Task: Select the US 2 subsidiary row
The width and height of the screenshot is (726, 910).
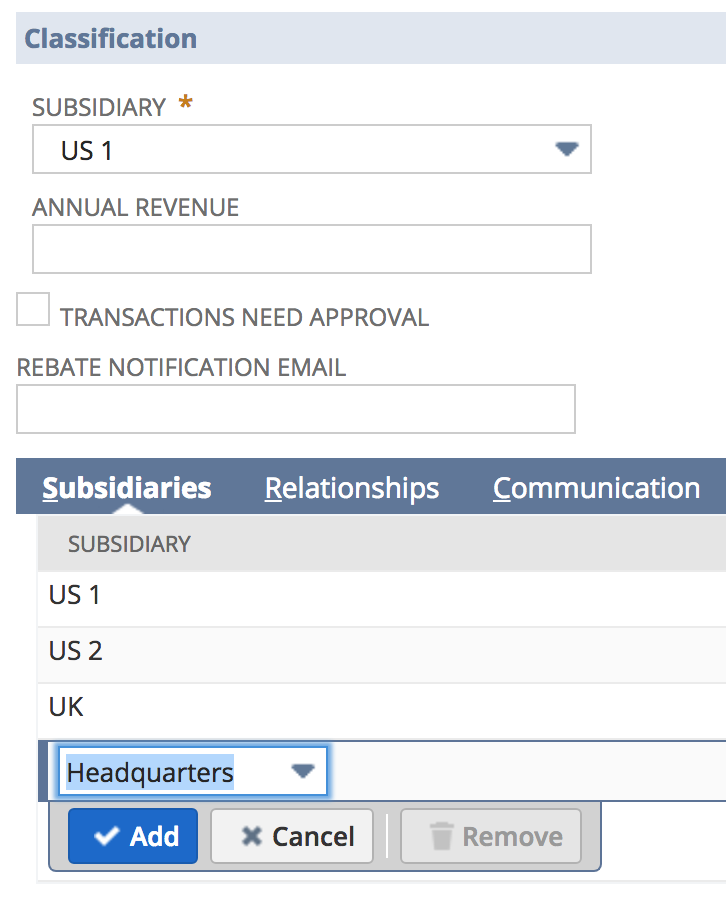Action: pyautogui.click(x=382, y=652)
